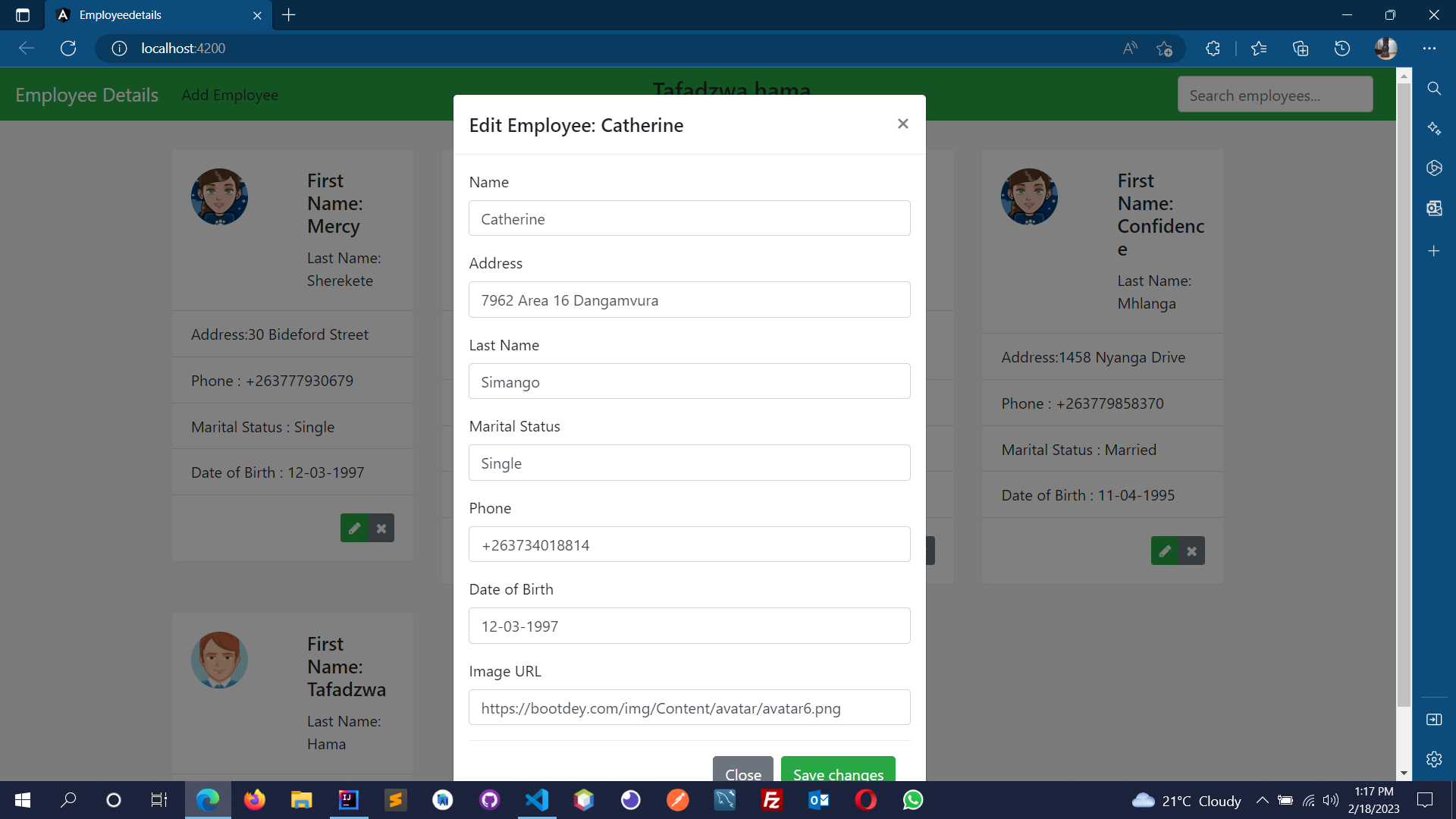Click the gray Close button in modal

tap(742, 770)
